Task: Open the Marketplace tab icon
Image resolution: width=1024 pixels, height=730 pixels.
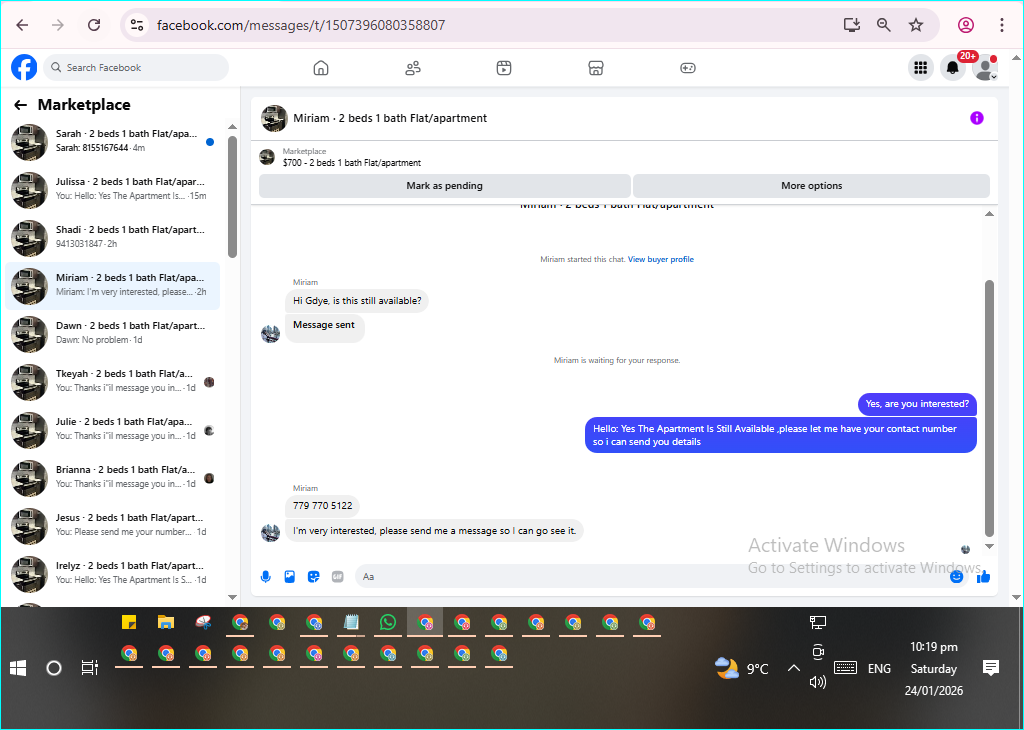Action: pyautogui.click(x=596, y=68)
